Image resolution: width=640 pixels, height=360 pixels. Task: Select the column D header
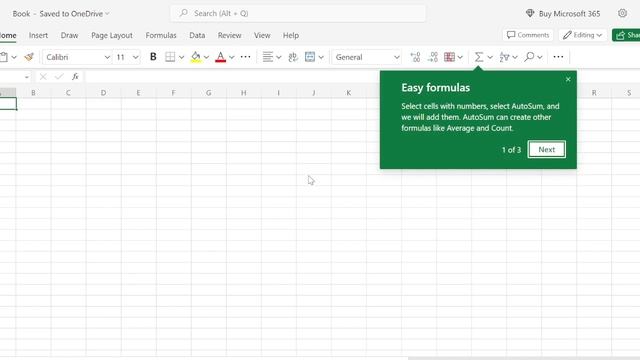point(103,93)
